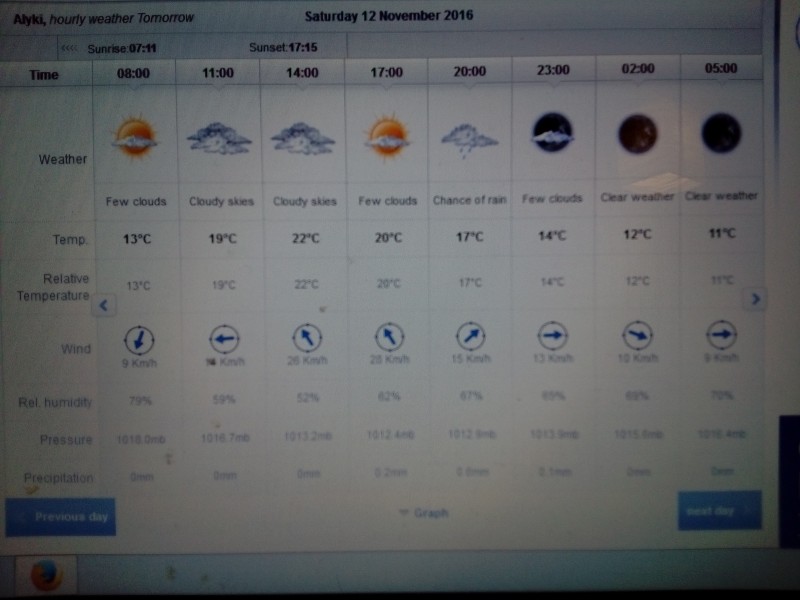Viewport: 800px width, 600px height.
Task: Click the clear night icon under 02:00
Action: (637, 134)
